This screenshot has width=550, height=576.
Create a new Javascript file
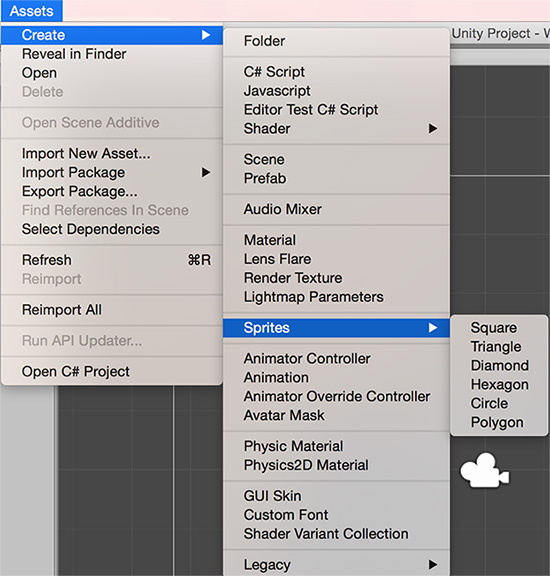[336, 91]
